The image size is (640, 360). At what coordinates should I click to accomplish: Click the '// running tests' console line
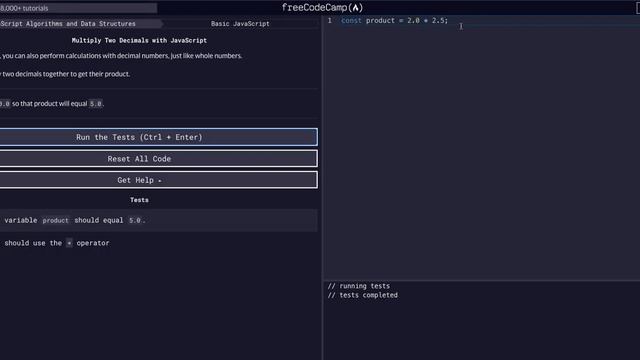(x=359, y=286)
